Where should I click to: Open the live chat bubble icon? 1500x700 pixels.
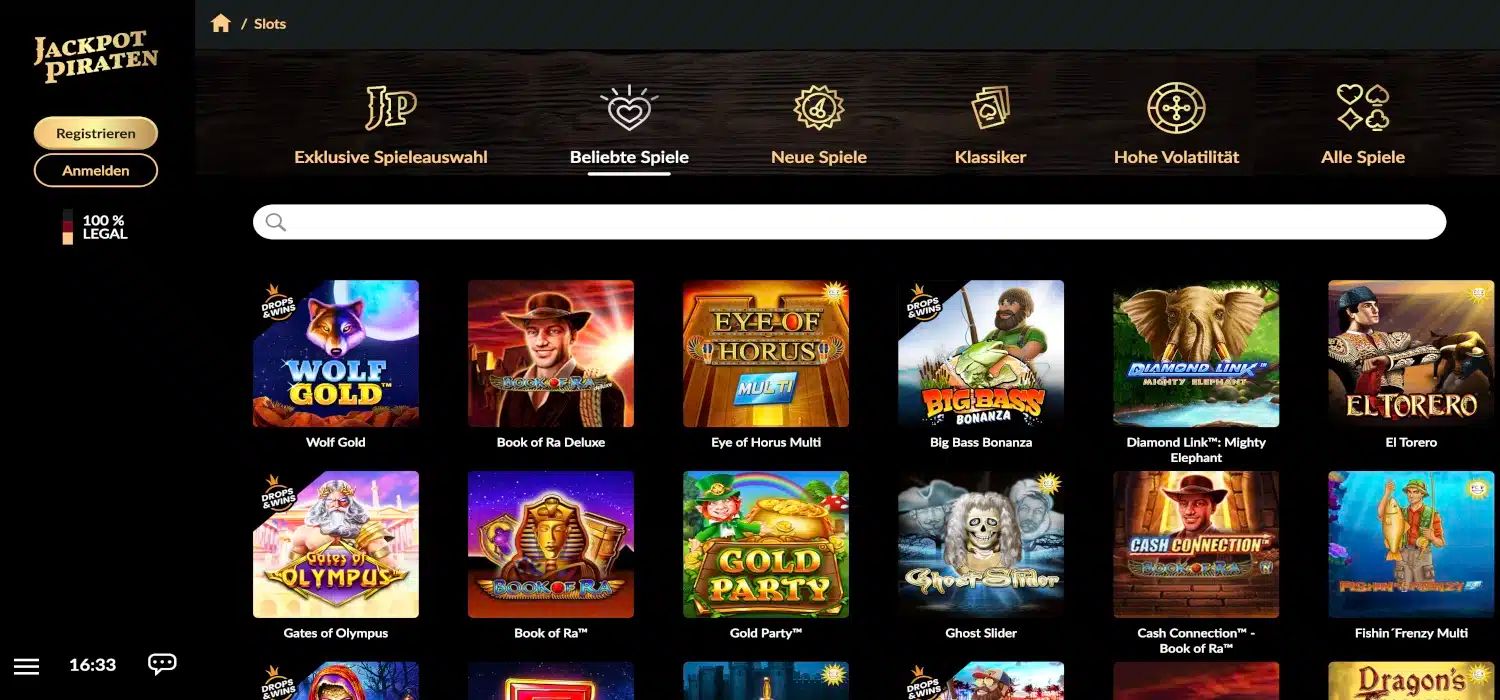pos(162,664)
